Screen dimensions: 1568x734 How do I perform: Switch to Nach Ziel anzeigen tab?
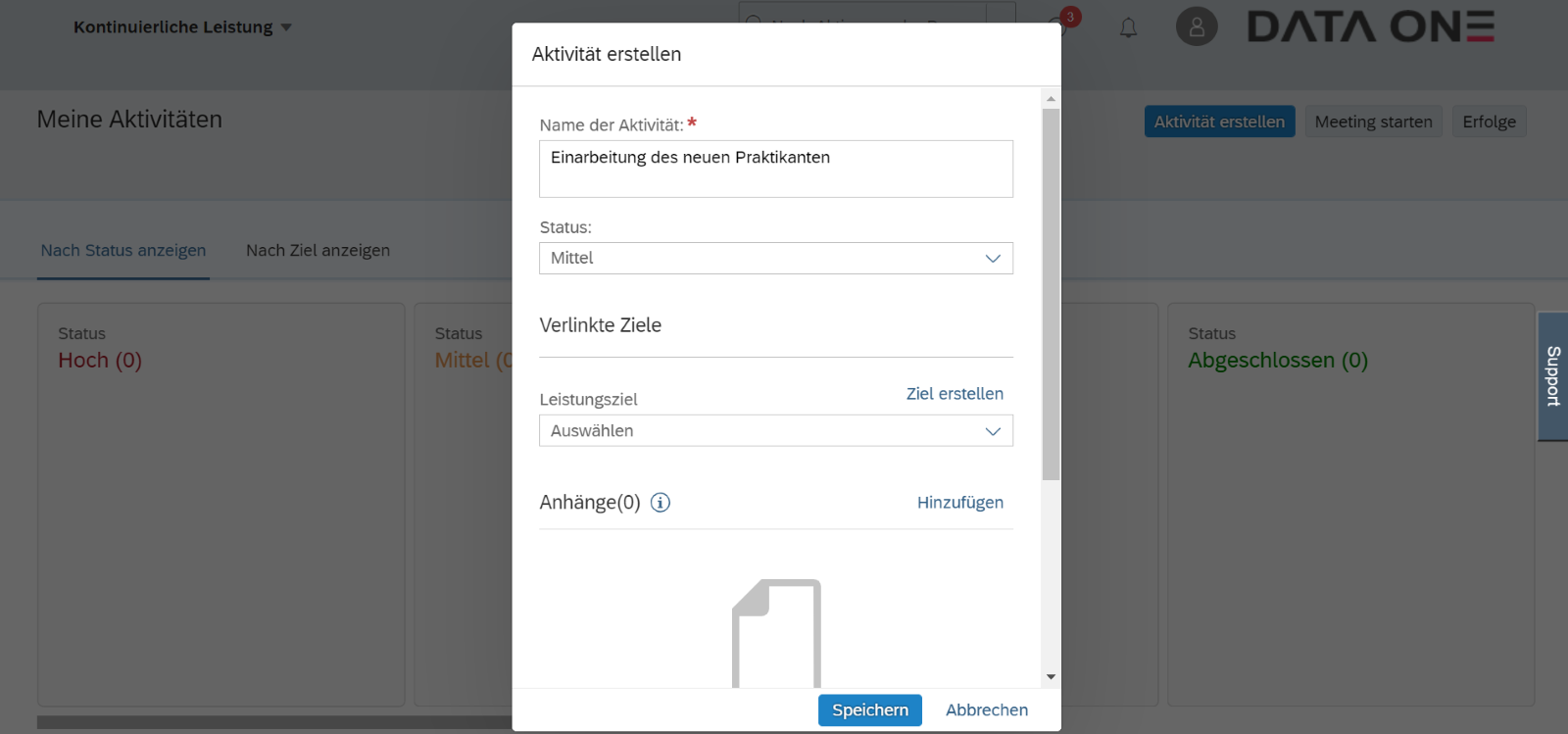pyautogui.click(x=318, y=251)
